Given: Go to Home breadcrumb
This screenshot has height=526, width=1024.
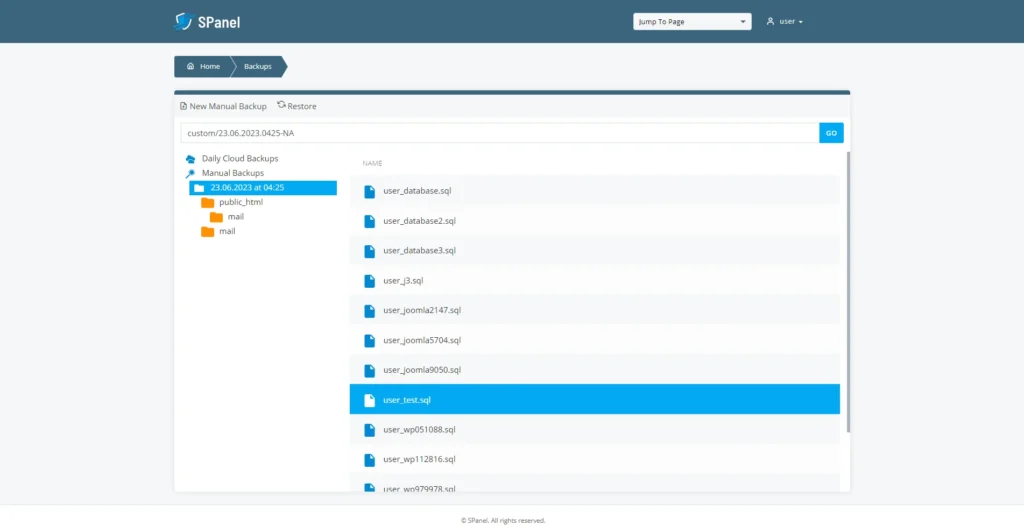Looking at the screenshot, I should (202, 67).
